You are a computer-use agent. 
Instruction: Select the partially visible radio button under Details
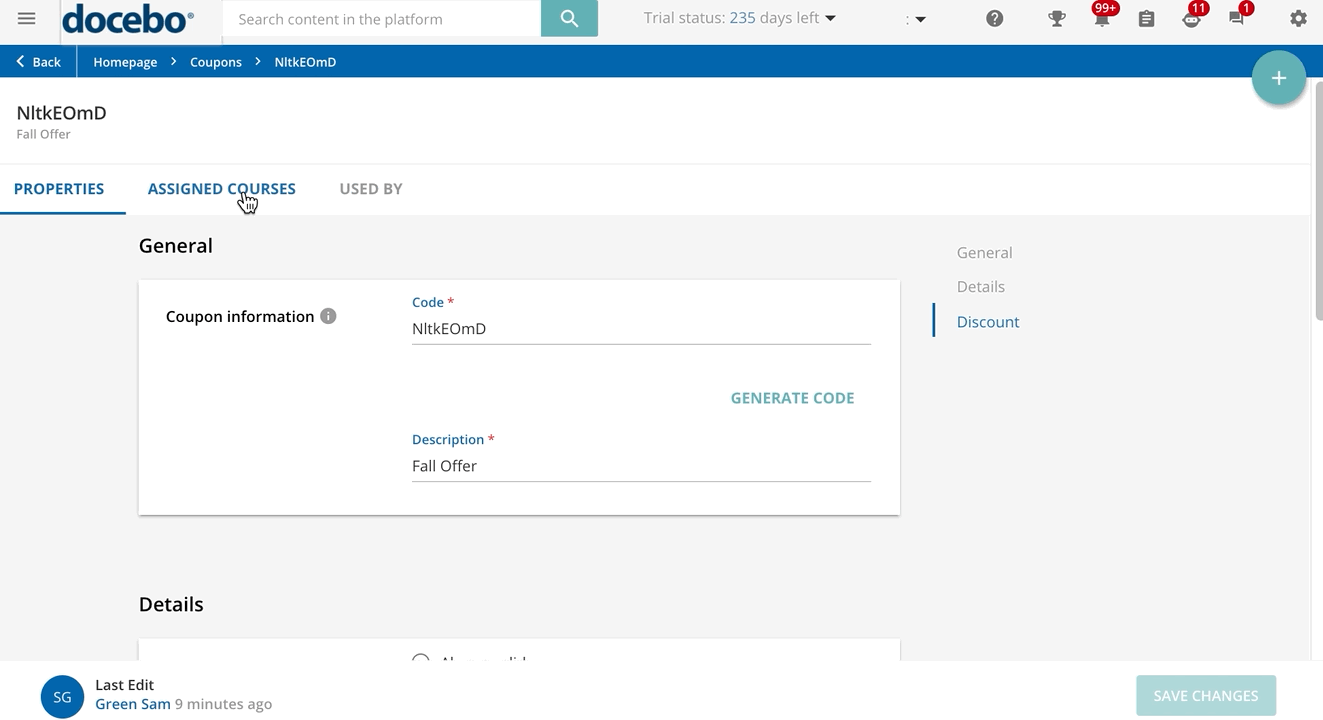[x=421, y=658]
